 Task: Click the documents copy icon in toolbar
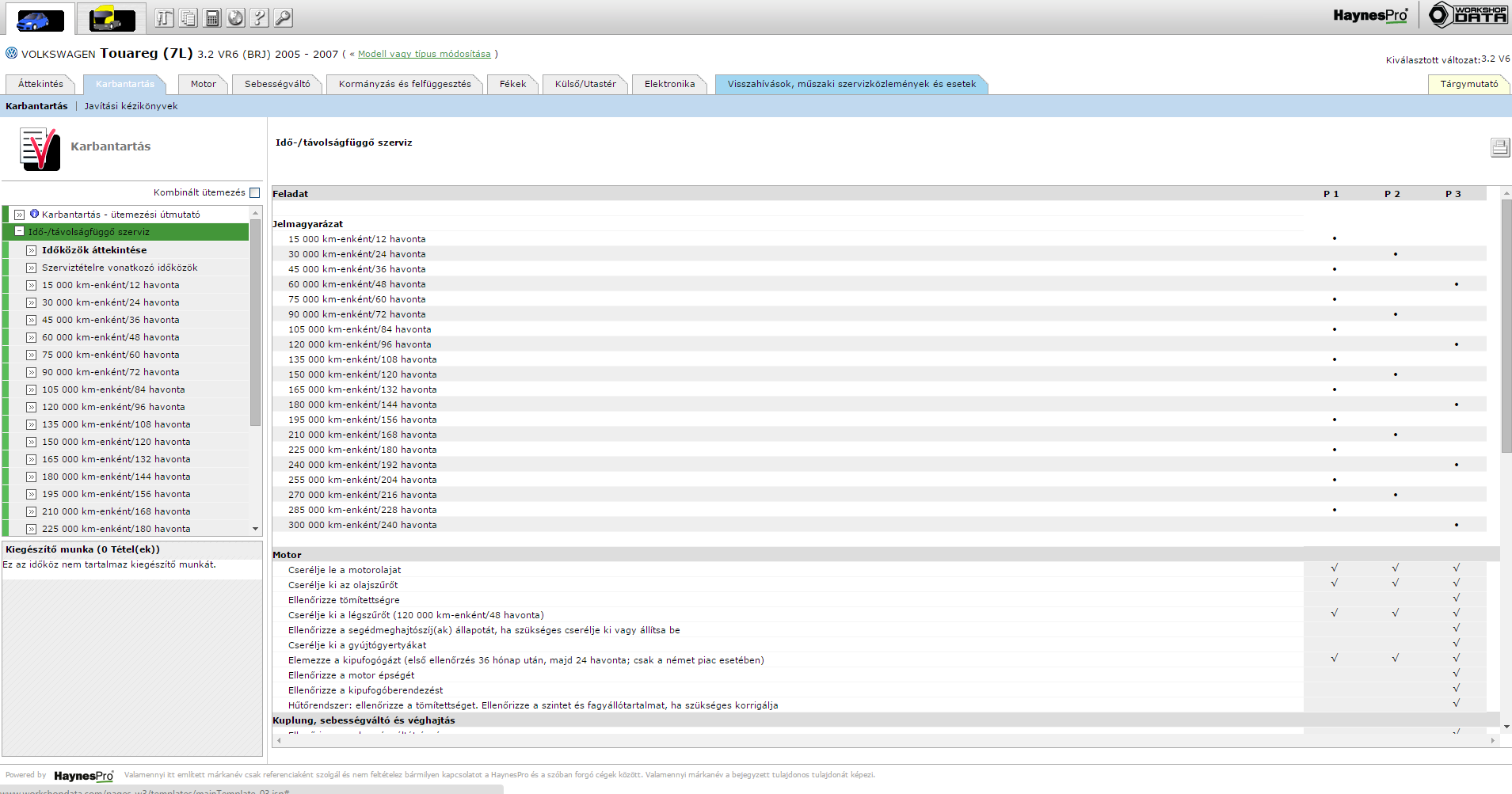(189, 17)
